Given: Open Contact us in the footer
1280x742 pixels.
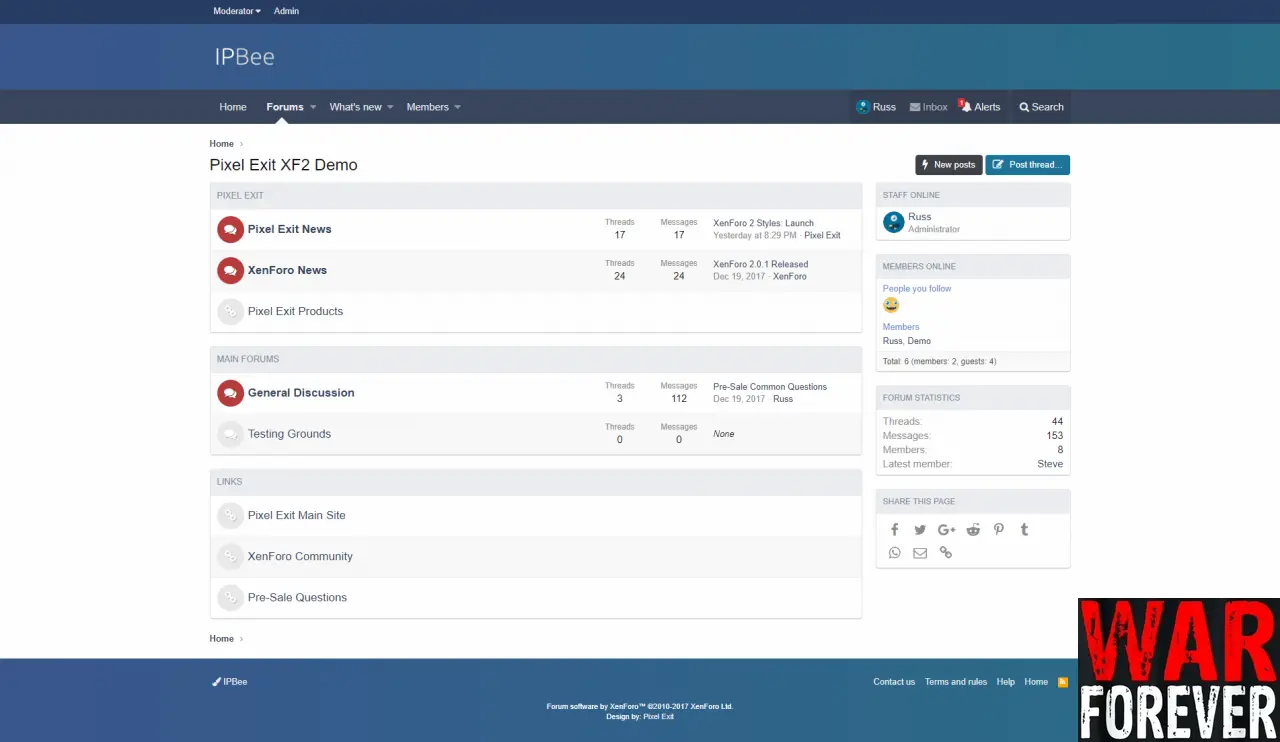Looking at the screenshot, I should tap(894, 682).
